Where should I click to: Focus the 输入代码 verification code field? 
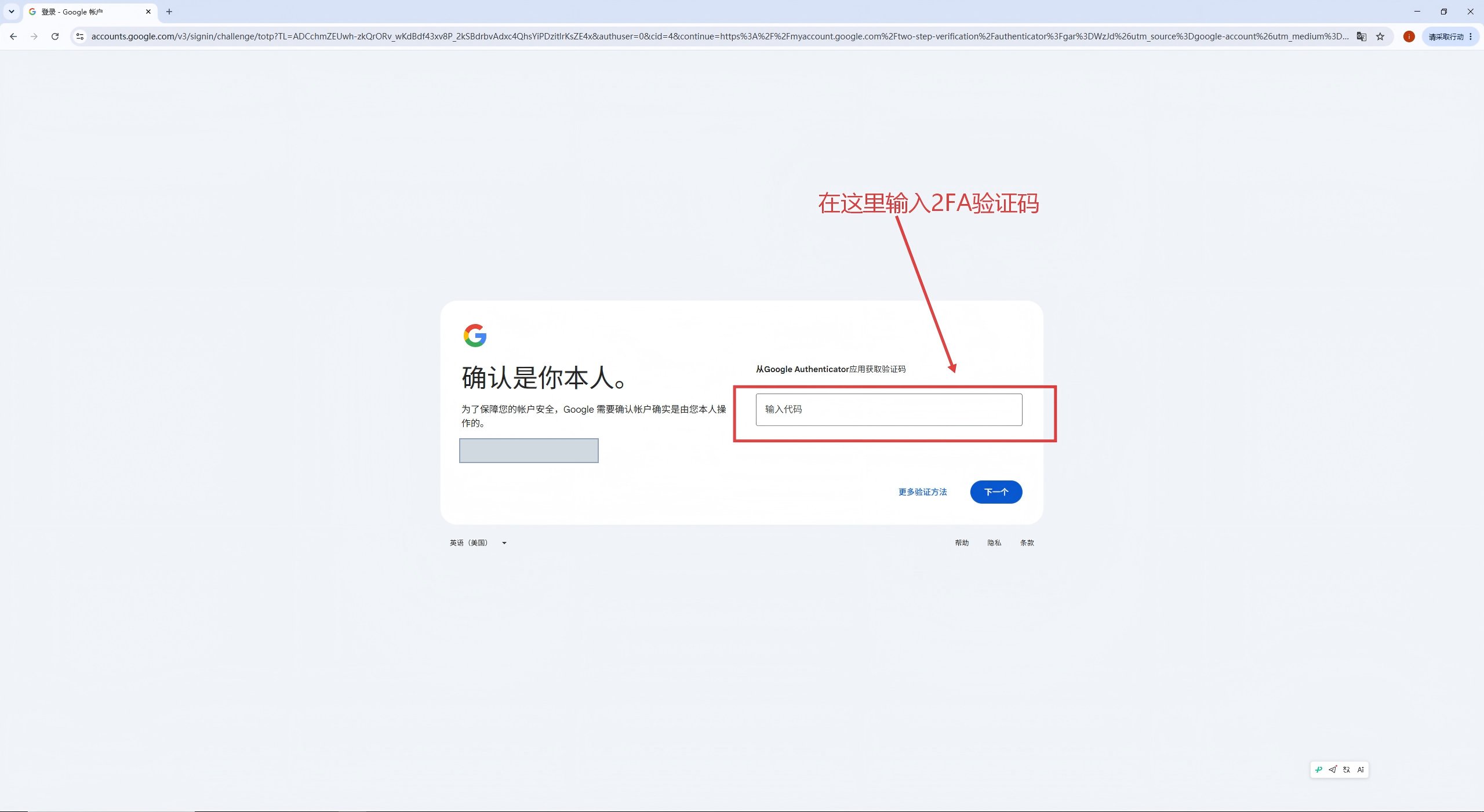[889, 410]
